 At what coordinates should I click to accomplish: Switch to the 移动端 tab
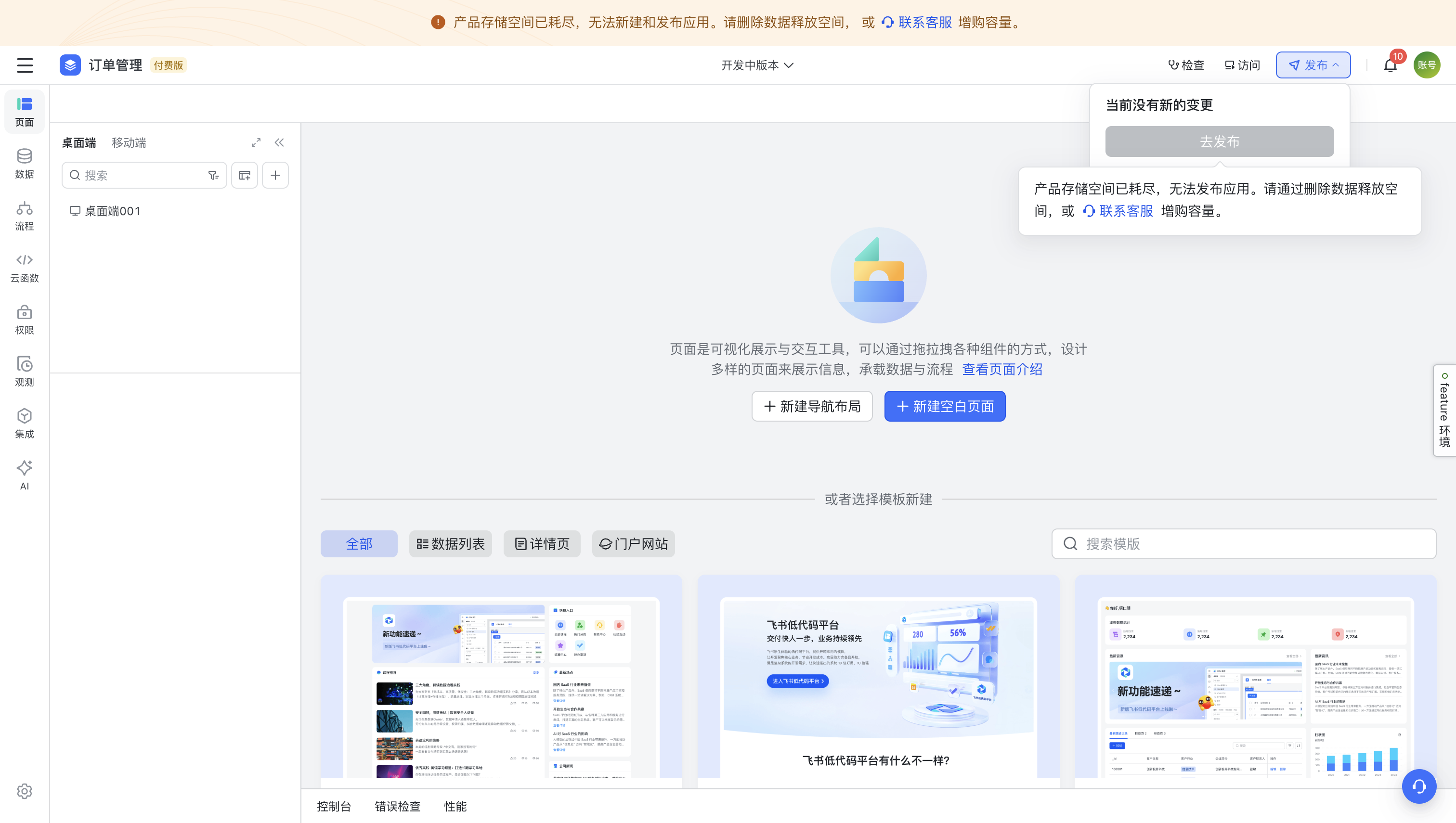point(129,142)
